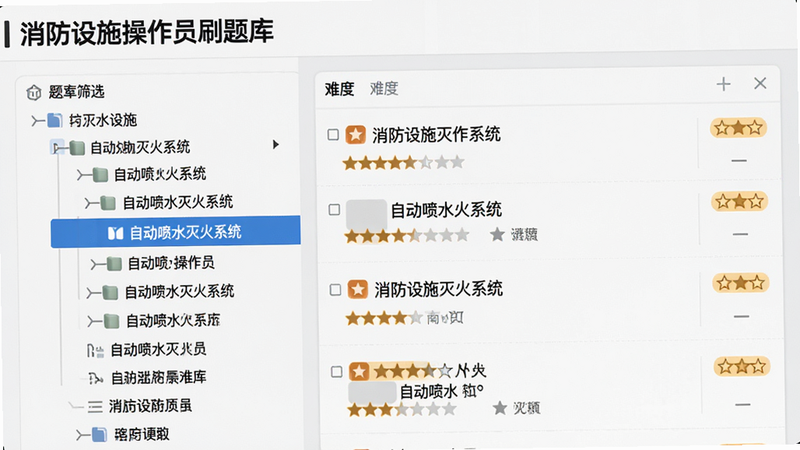Image resolution: width=800 pixels, height=450 pixels.
Task: Click the minus icon of 消防设施灭作系统
Action: tap(739, 161)
